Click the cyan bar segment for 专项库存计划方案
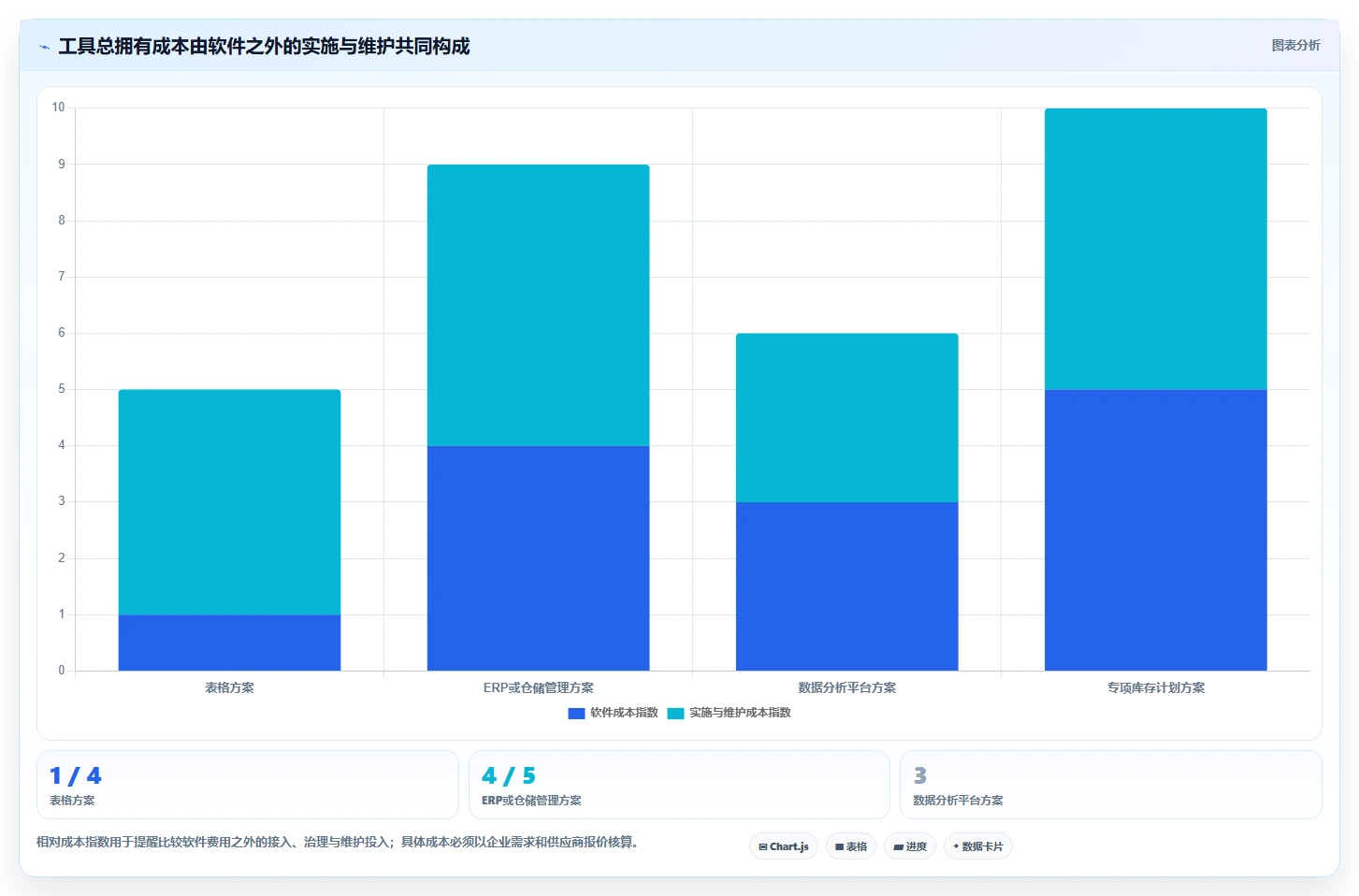The height and width of the screenshot is (896, 1359). tap(1155, 249)
